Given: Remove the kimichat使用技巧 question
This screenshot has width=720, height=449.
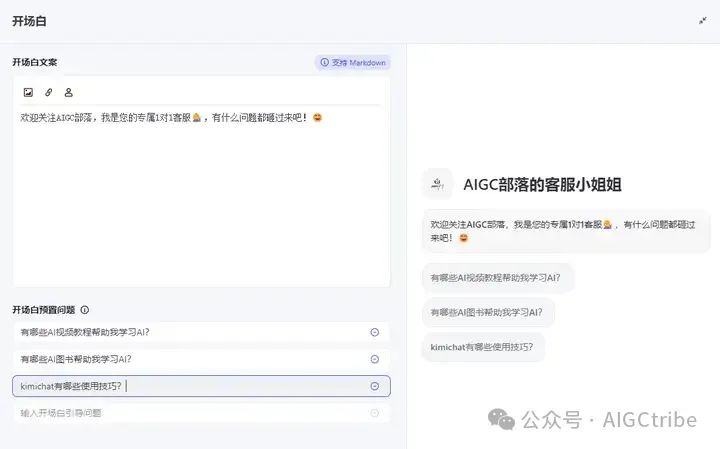Looking at the screenshot, I should 374,386.
